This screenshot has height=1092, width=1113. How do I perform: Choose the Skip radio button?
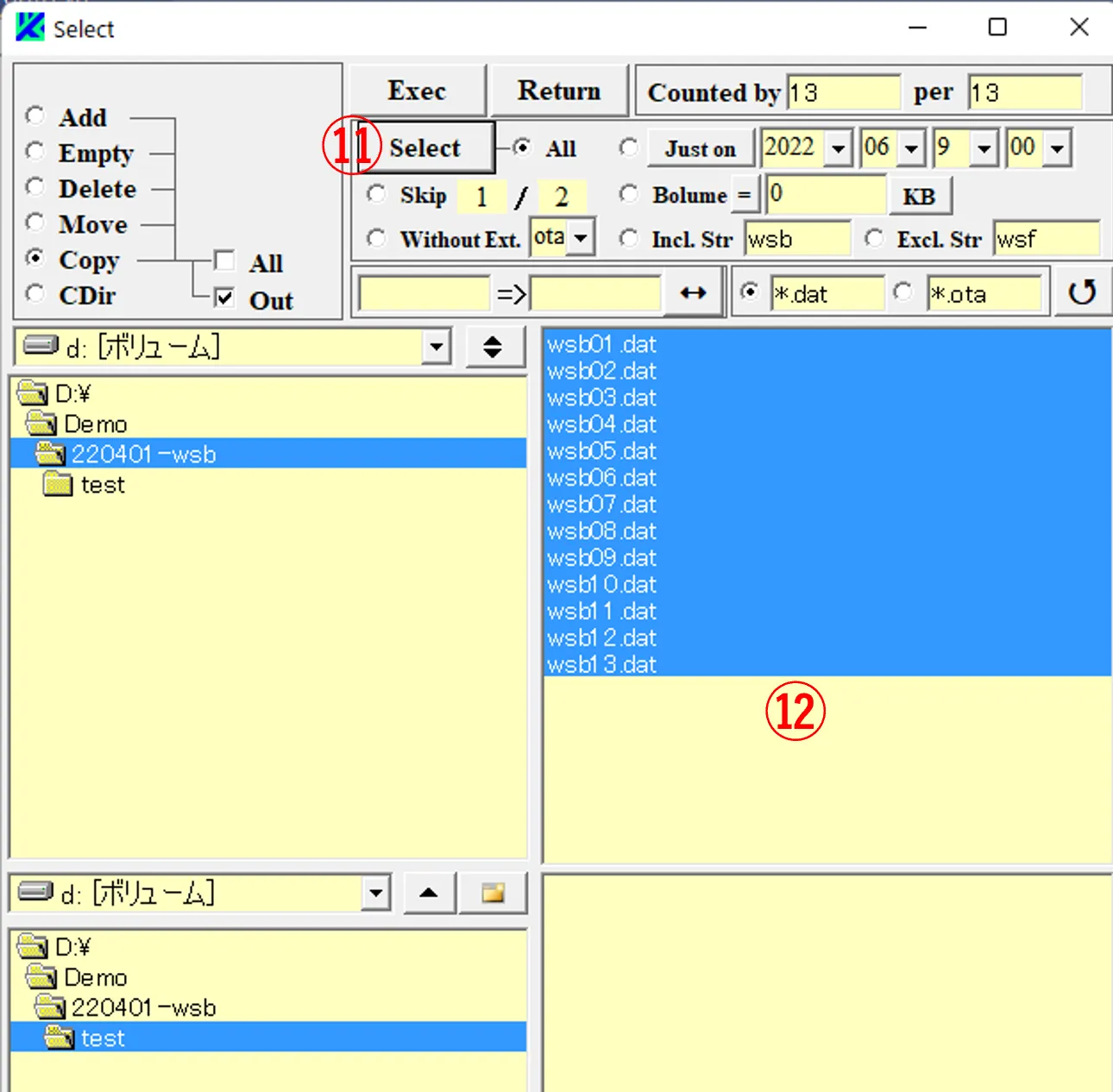(376, 194)
